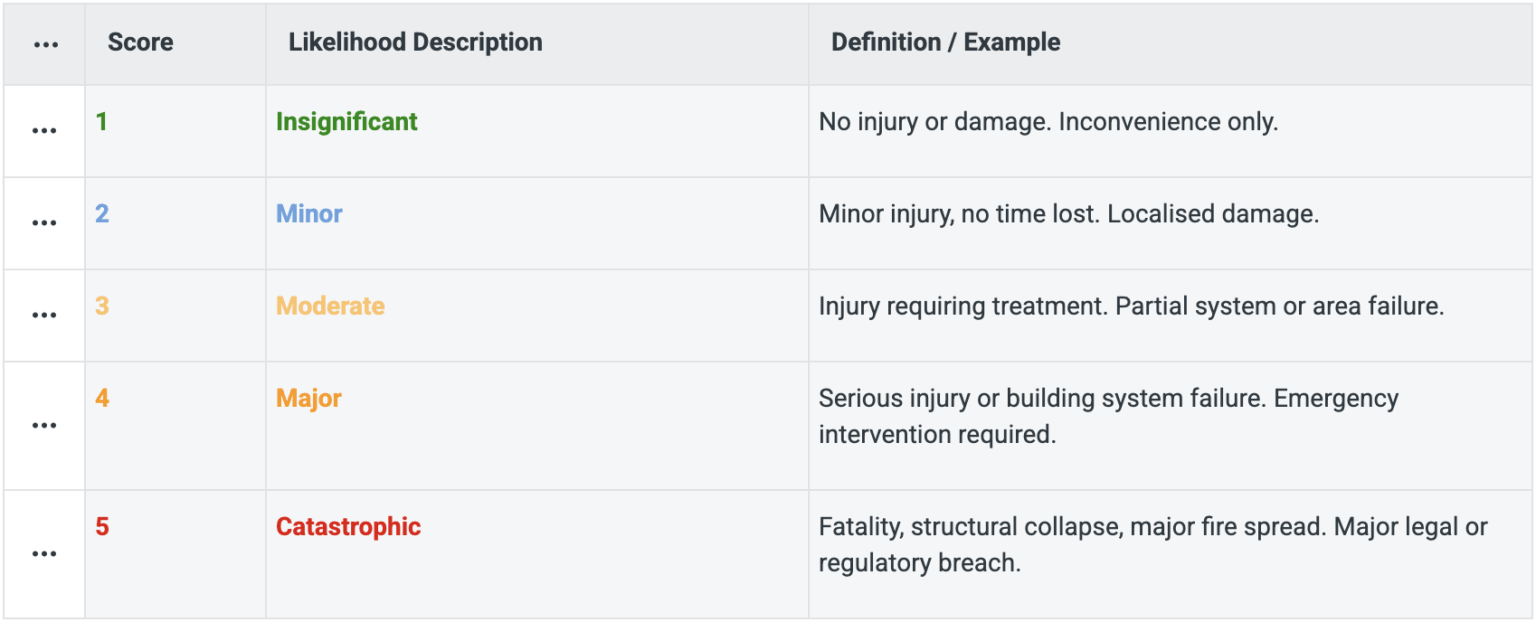Select the score value 3
1536x622 pixels.
pos(100,305)
